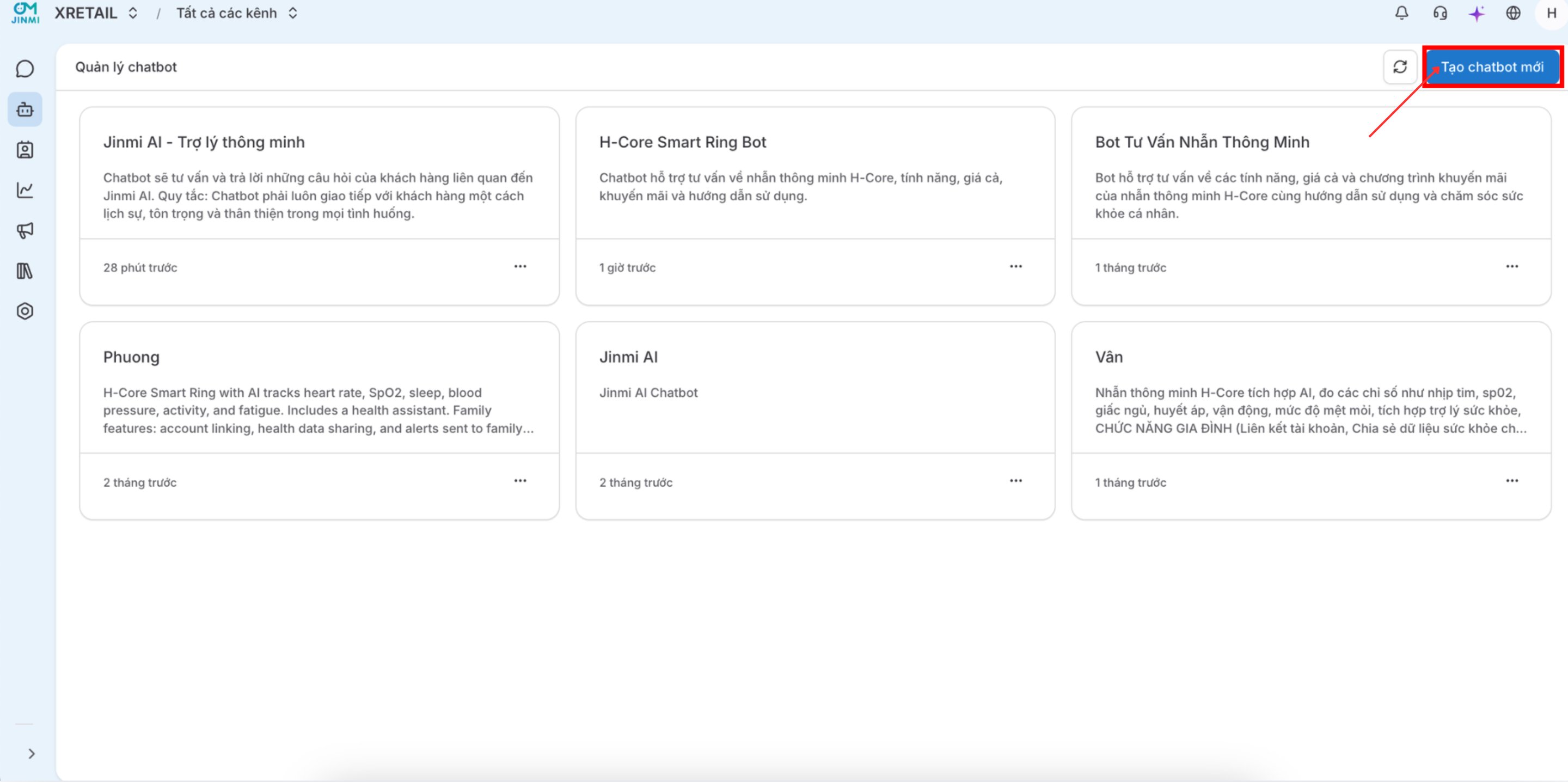Click Tạo chatbot mới button
Viewport: 1568px width, 782px height.
click(x=1492, y=67)
